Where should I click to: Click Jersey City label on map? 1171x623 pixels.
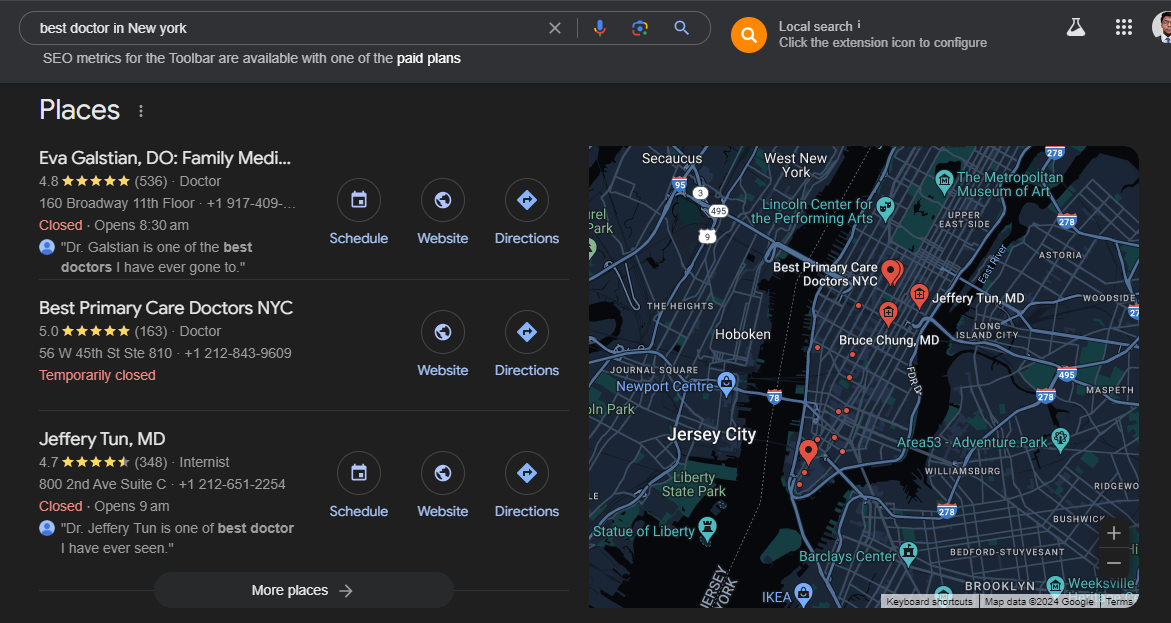tap(711, 434)
